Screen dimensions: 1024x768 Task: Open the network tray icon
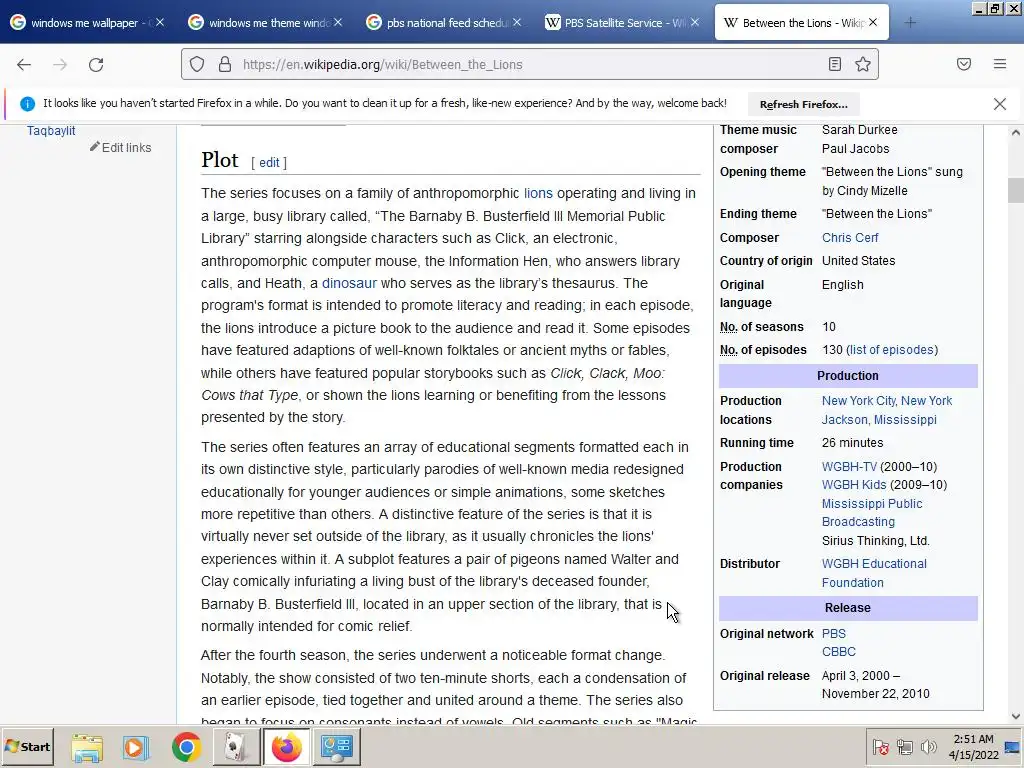coord(904,747)
